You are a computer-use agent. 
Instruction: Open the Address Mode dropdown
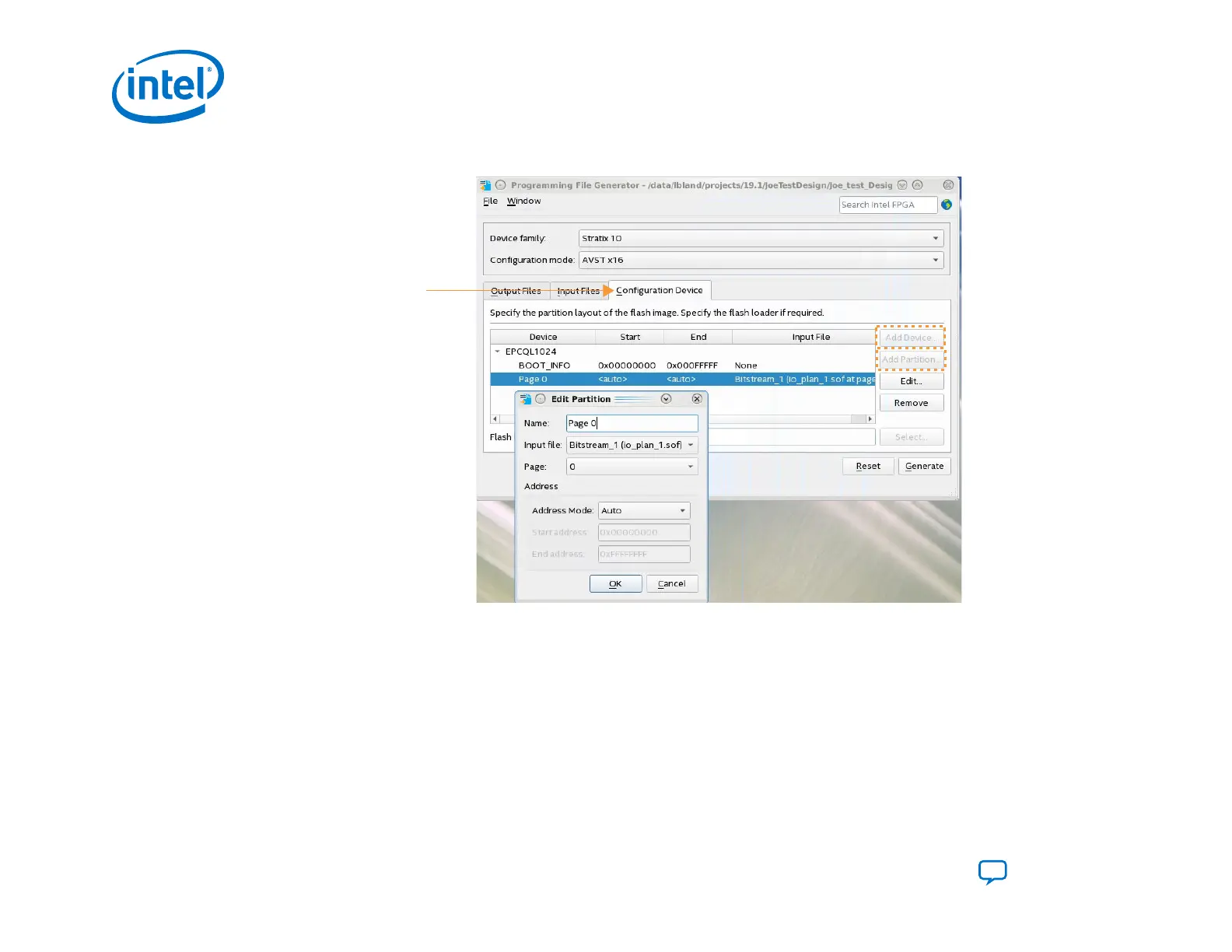644,510
